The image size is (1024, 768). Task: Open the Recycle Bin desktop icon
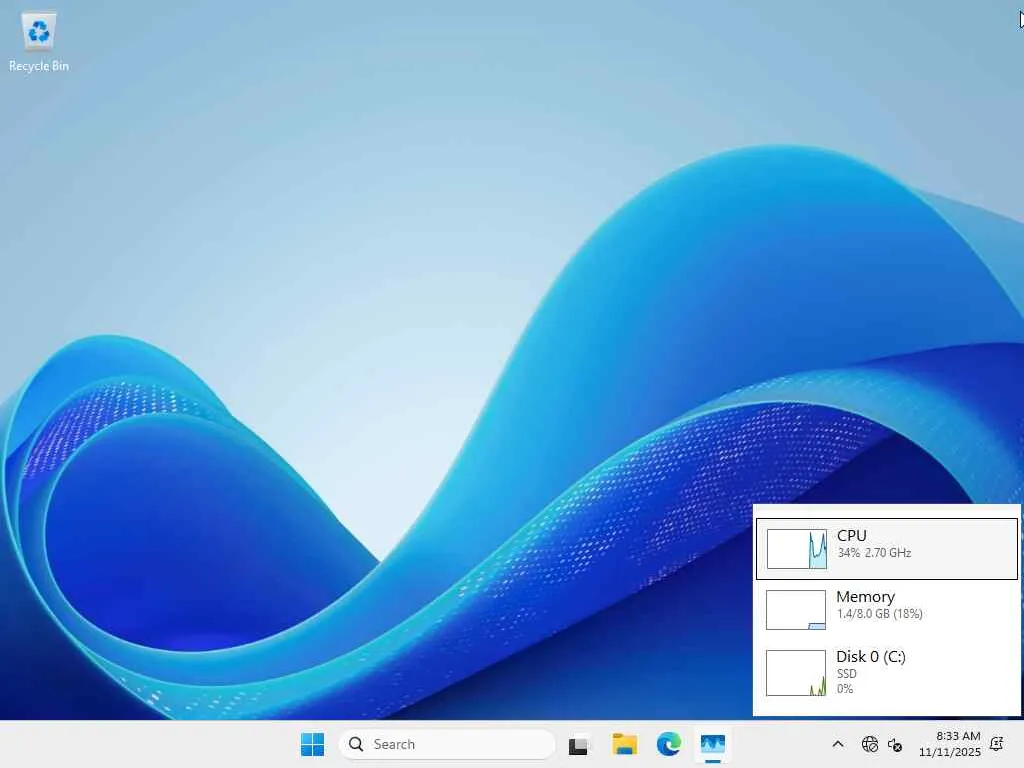[x=39, y=42]
